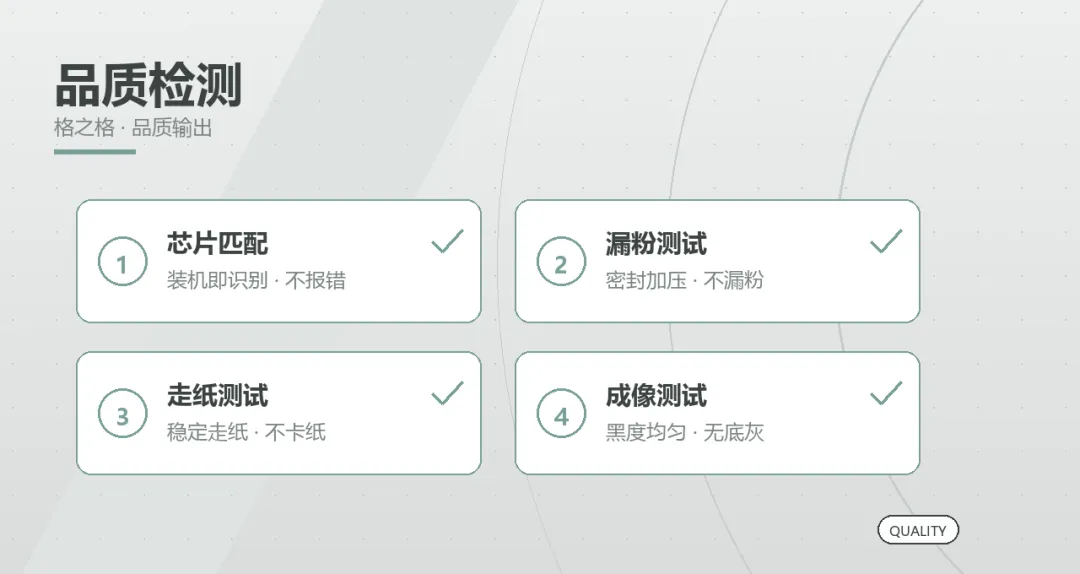Click the 格之格 · 品质输出 subtitle
The height and width of the screenshot is (574, 1080).
coord(133,127)
